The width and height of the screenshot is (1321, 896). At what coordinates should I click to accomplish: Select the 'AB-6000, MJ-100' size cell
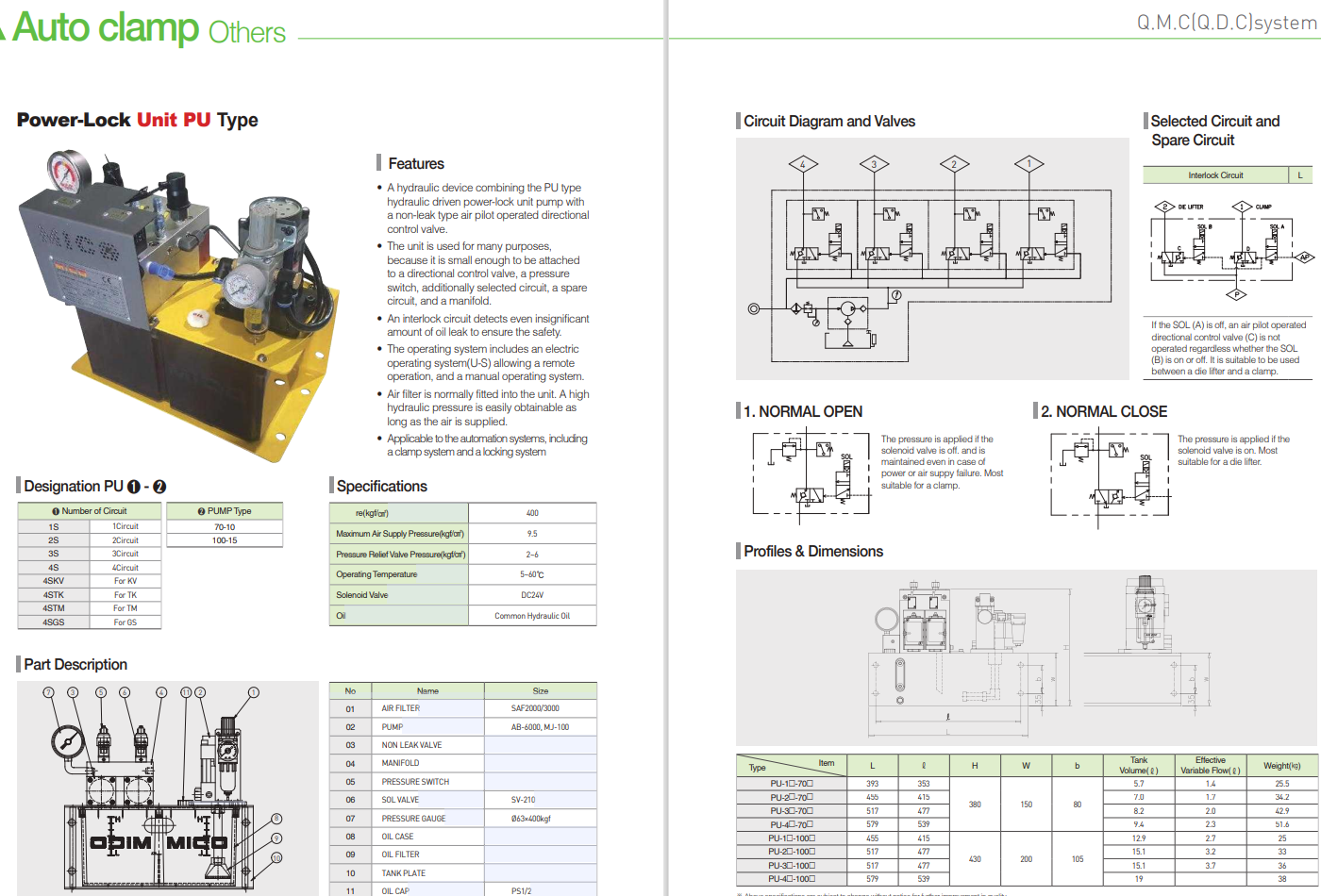click(540, 727)
